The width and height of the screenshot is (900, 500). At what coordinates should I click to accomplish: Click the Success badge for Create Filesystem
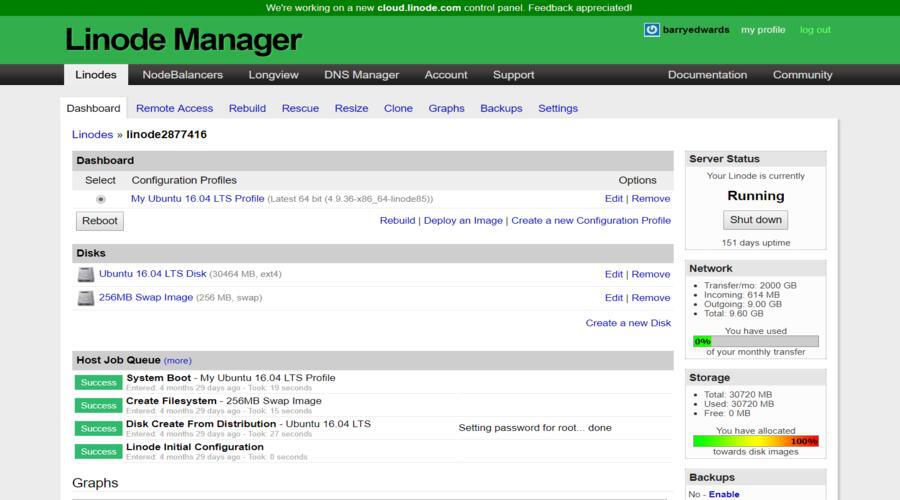99,405
